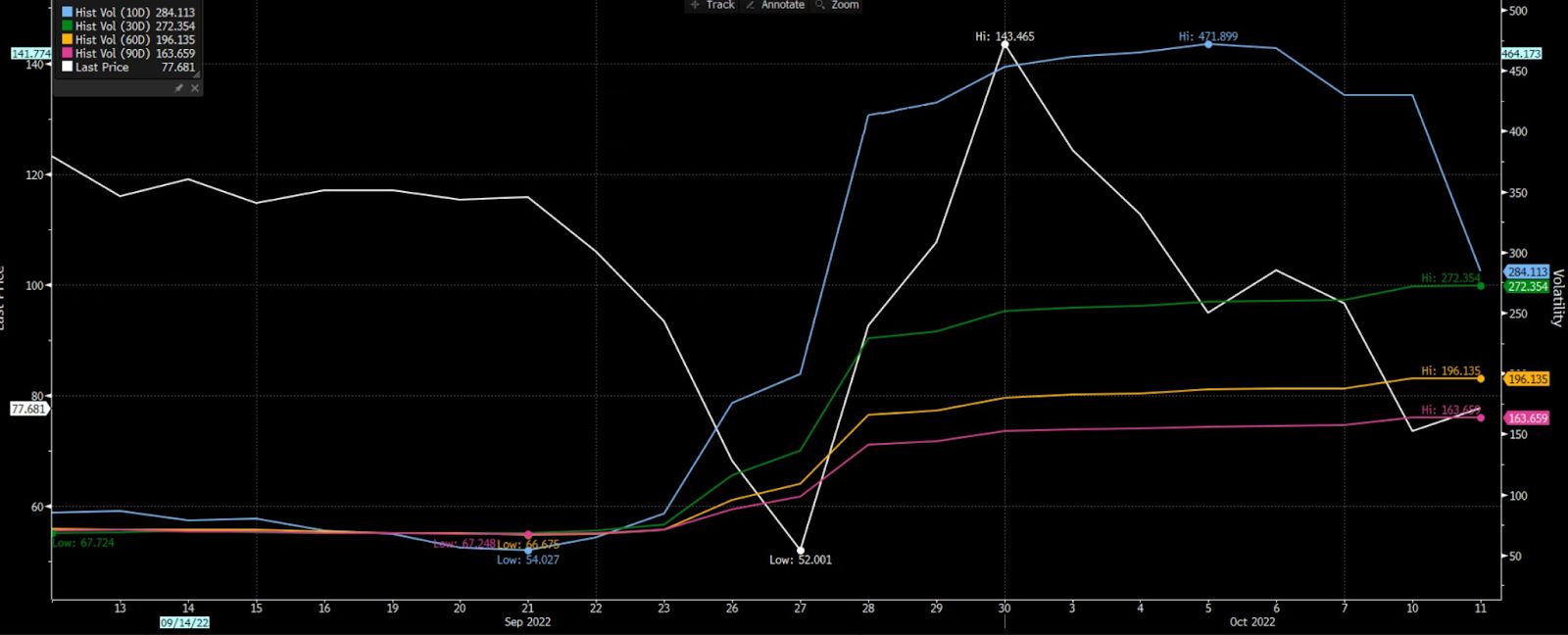This screenshot has width=1568, height=635.
Task: Click the white high marker labeled Hi: 143.465
Action: click(1004, 44)
